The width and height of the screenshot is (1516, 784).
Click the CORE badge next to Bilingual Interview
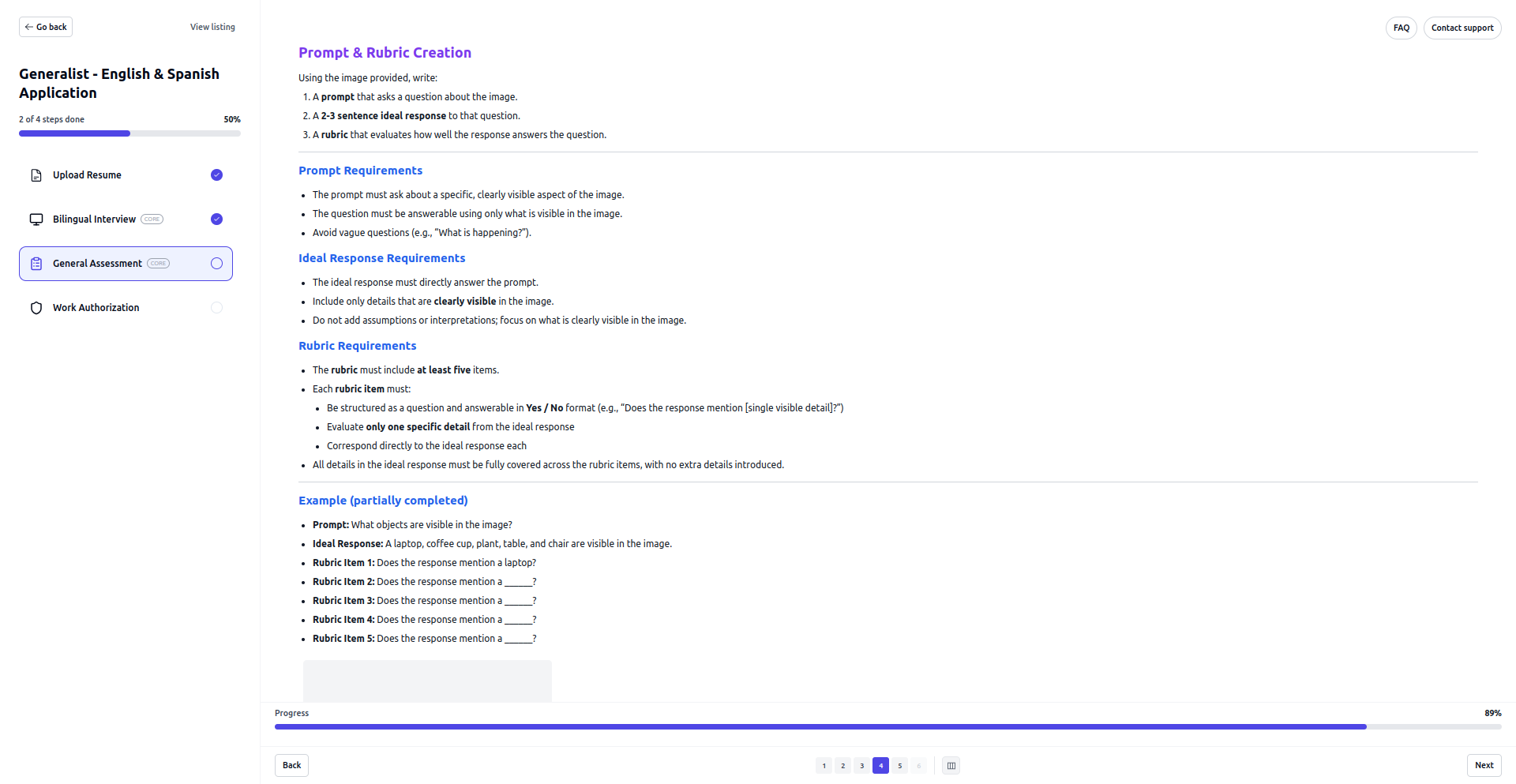tap(152, 219)
